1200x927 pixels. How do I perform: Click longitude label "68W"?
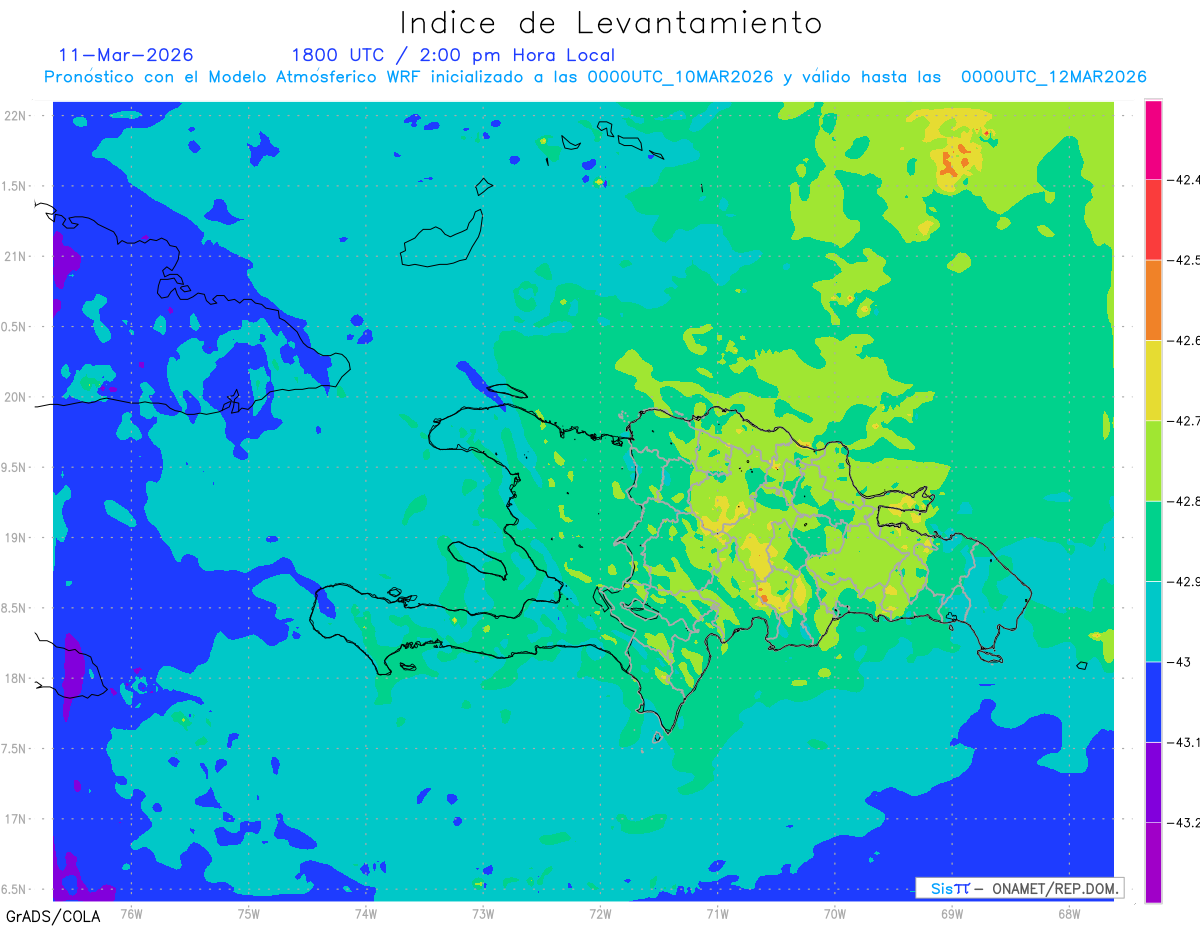[1069, 914]
